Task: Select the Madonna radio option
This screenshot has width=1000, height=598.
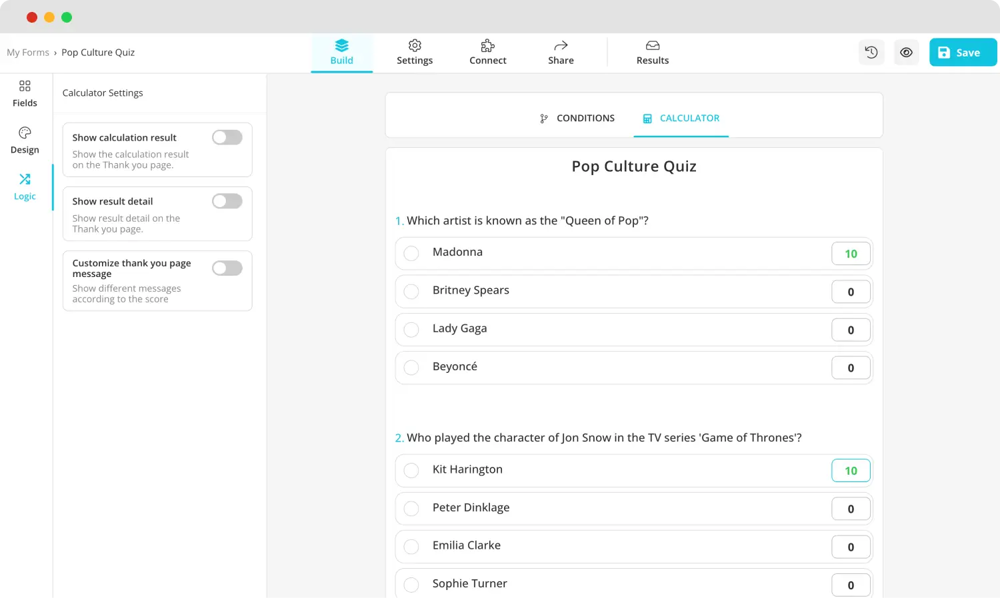Action: (411, 254)
